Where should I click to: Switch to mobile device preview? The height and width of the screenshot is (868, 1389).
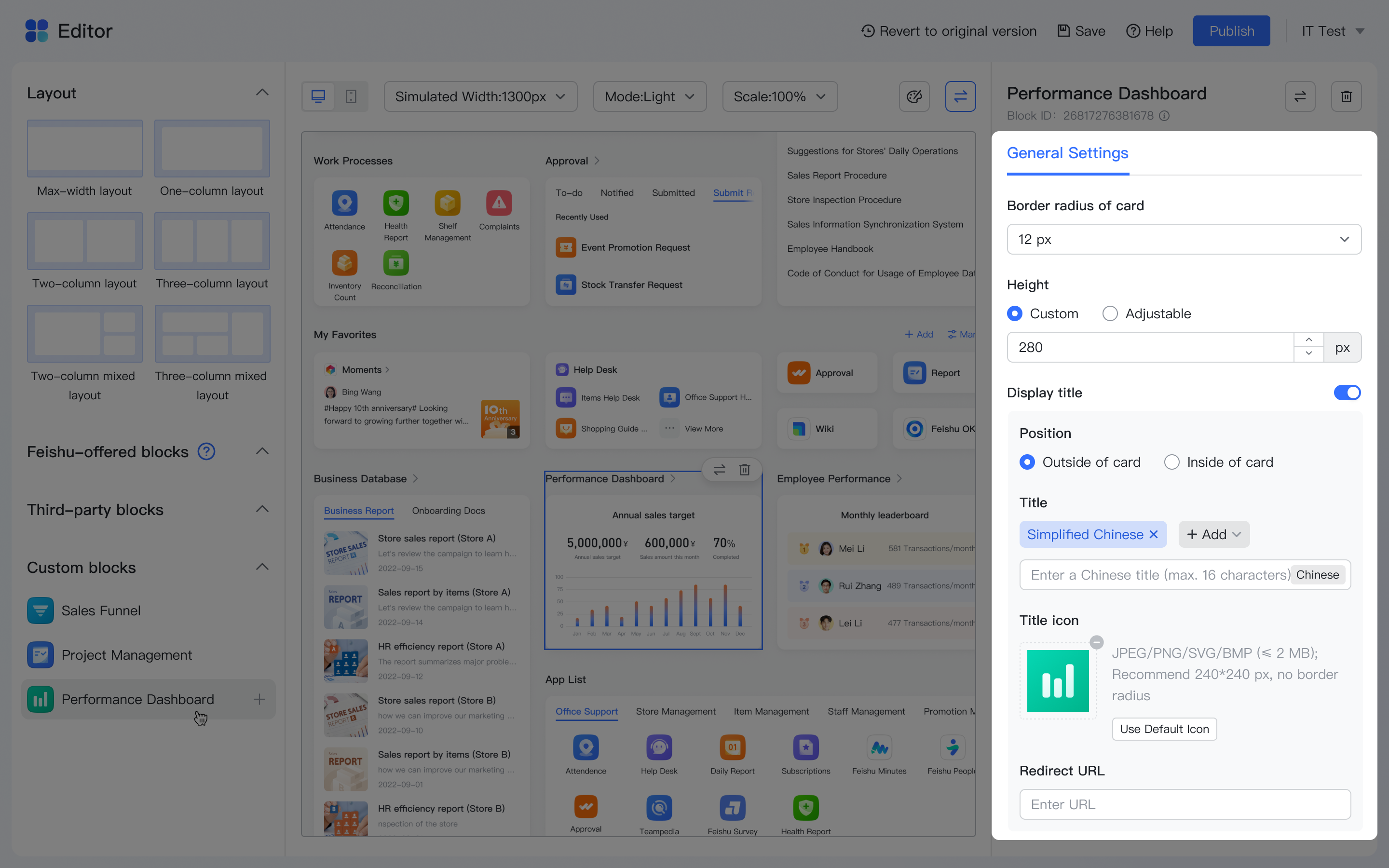point(351,96)
